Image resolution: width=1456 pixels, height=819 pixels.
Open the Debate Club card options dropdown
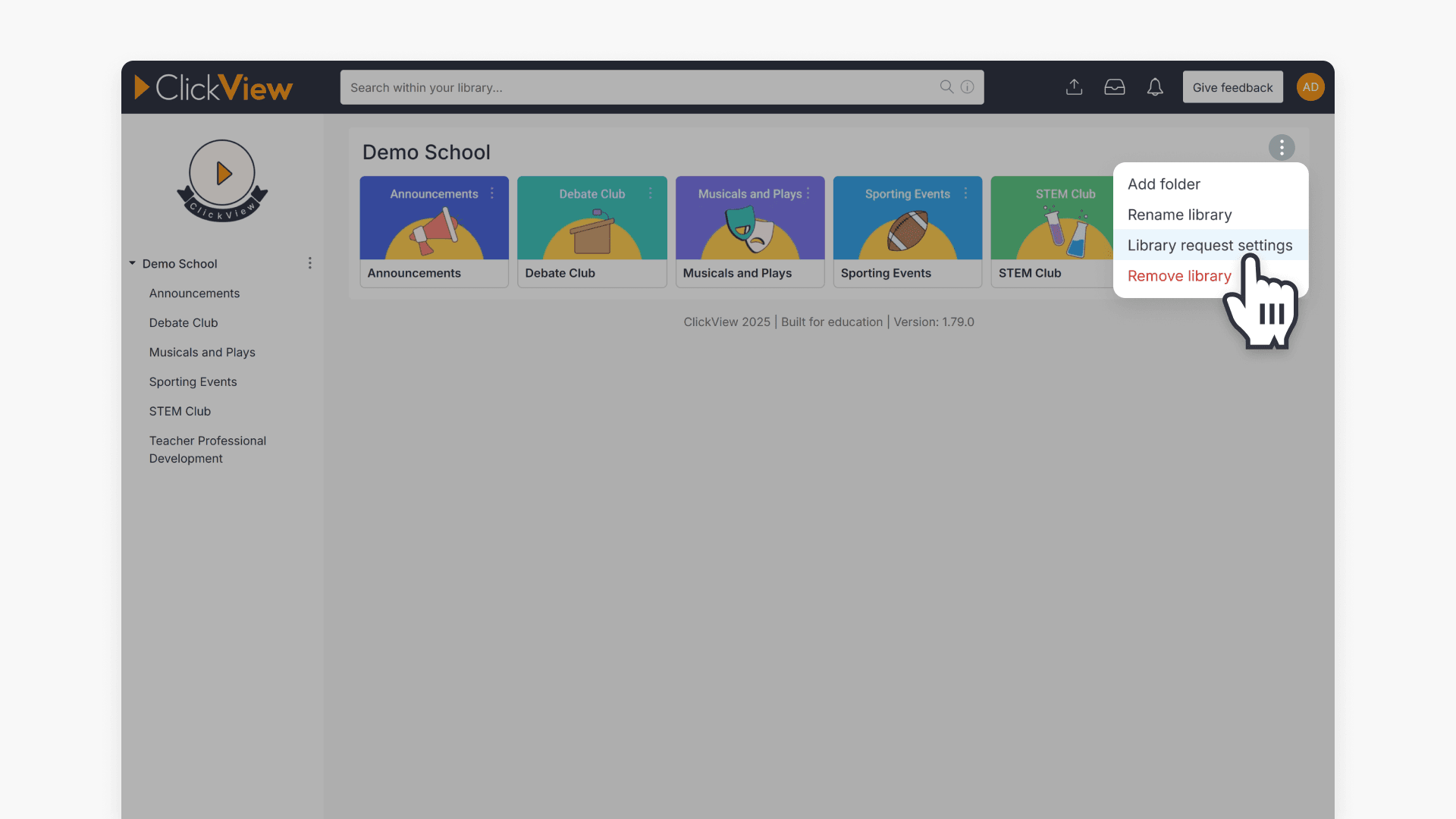(x=649, y=193)
